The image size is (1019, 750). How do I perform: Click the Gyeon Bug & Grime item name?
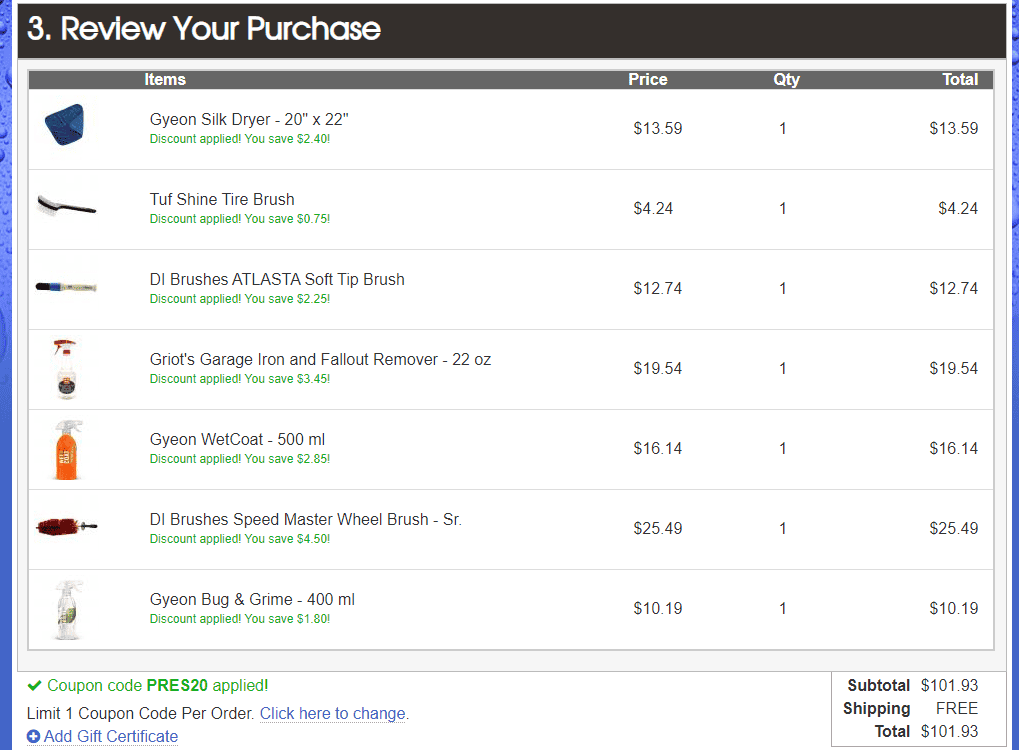[x=252, y=599]
